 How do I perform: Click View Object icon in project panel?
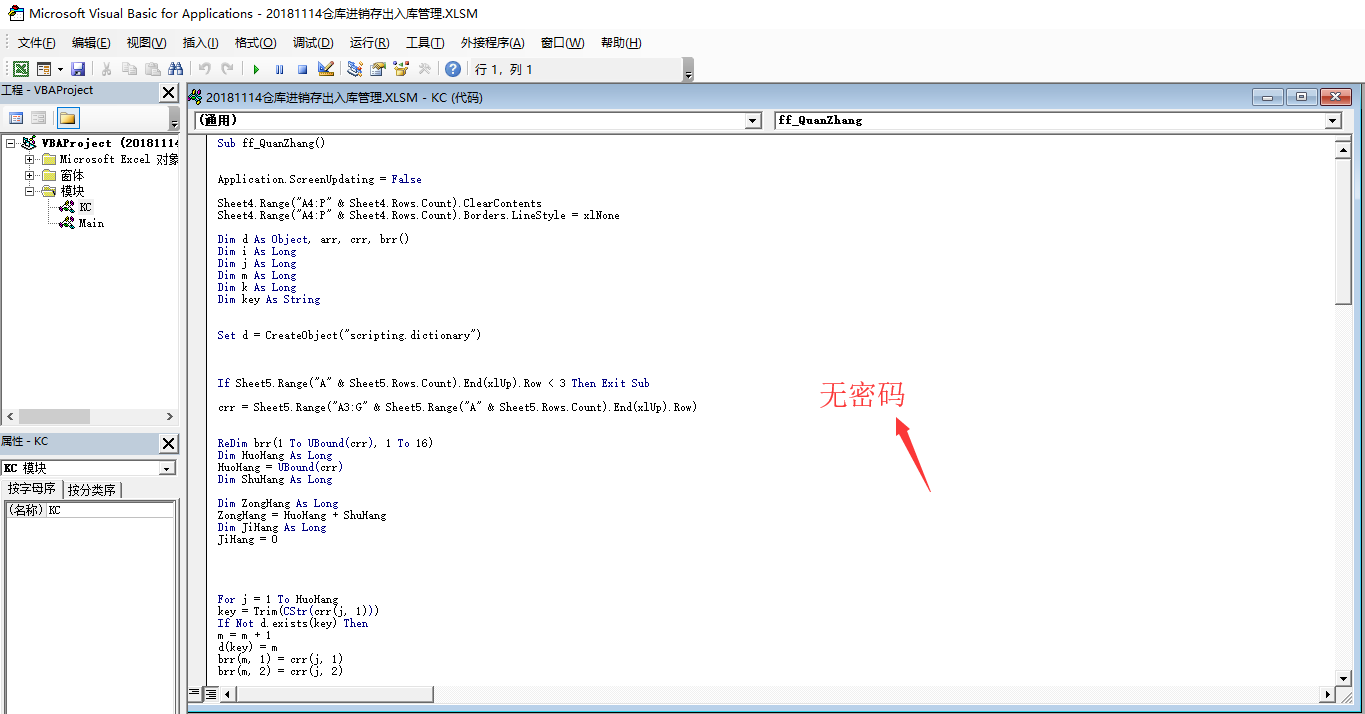38,118
